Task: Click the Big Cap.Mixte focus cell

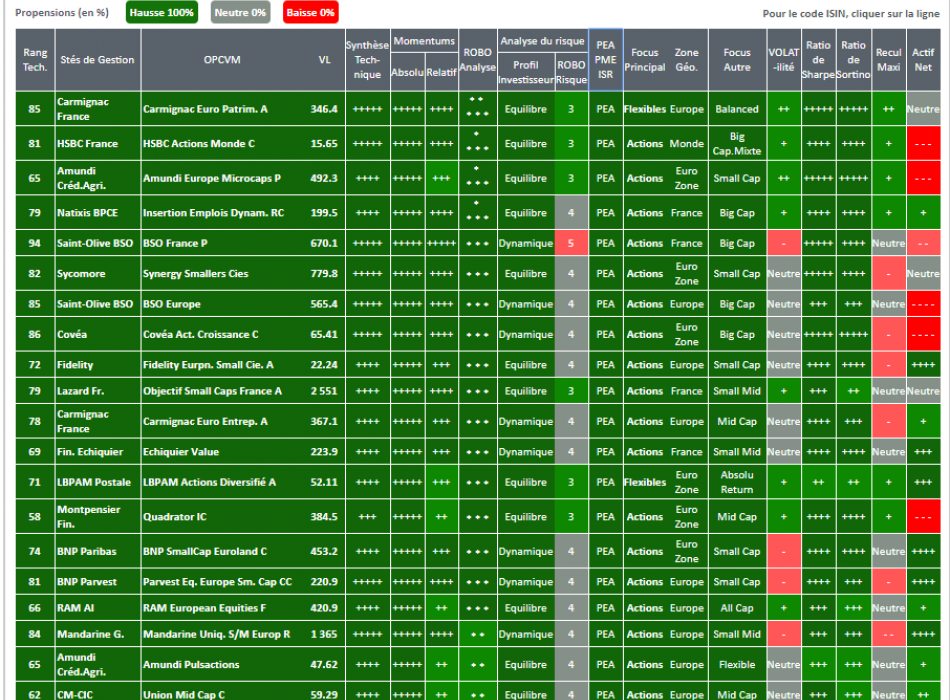Action: [x=737, y=144]
